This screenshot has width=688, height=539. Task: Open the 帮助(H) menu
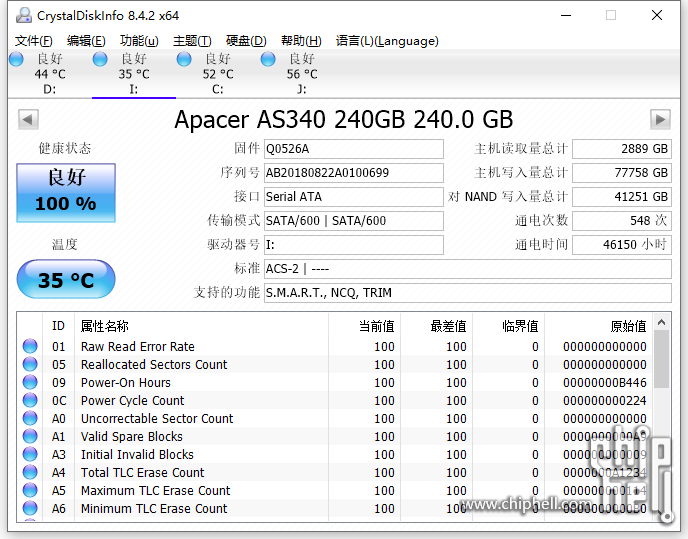click(301, 41)
